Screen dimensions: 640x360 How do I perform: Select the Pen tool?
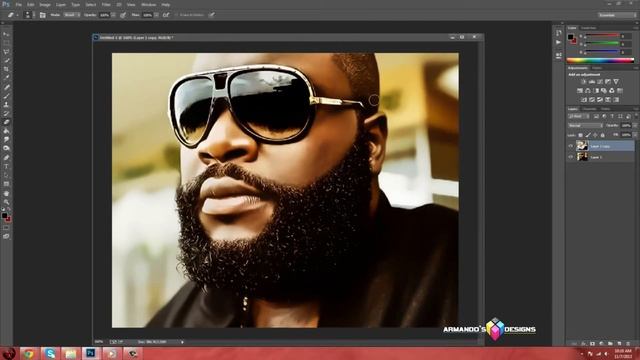[x=6, y=158]
